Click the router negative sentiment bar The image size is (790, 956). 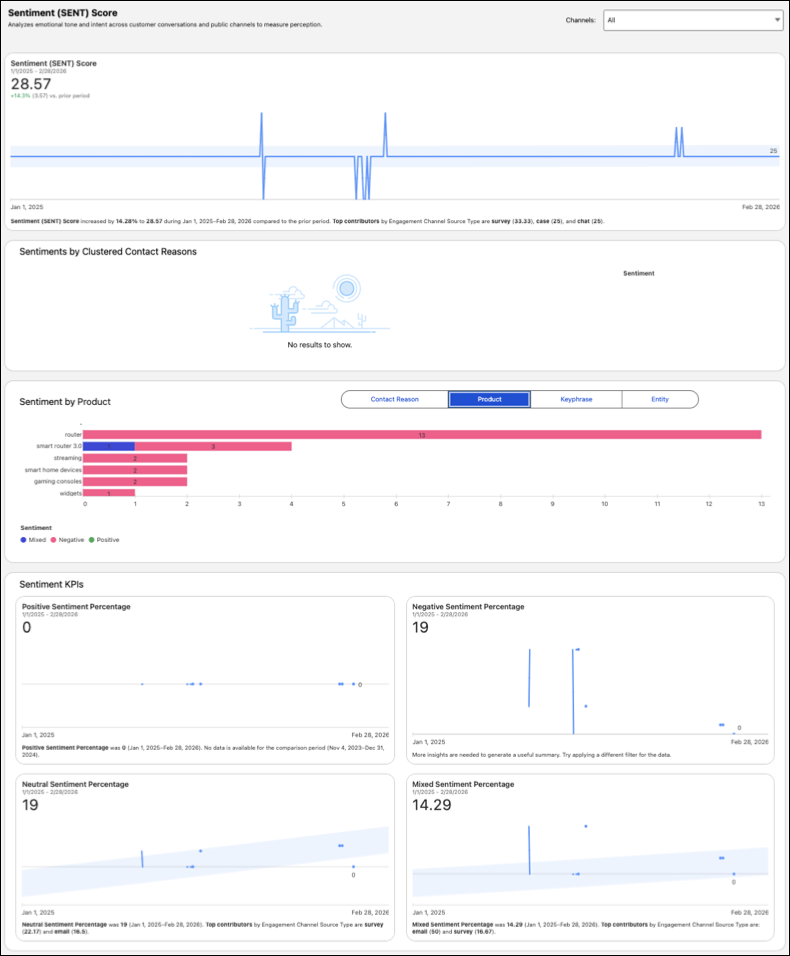pyautogui.click(x=422, y=435)
